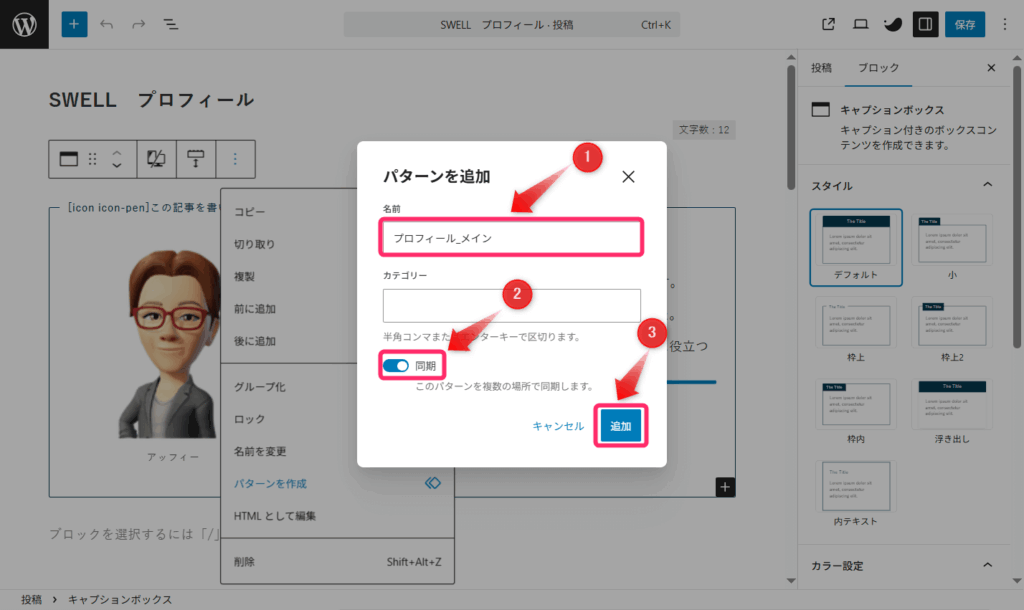The height and width of the screenshot is (610, 1024).
Task: Open the device preview icon
Action: point(860,24)
